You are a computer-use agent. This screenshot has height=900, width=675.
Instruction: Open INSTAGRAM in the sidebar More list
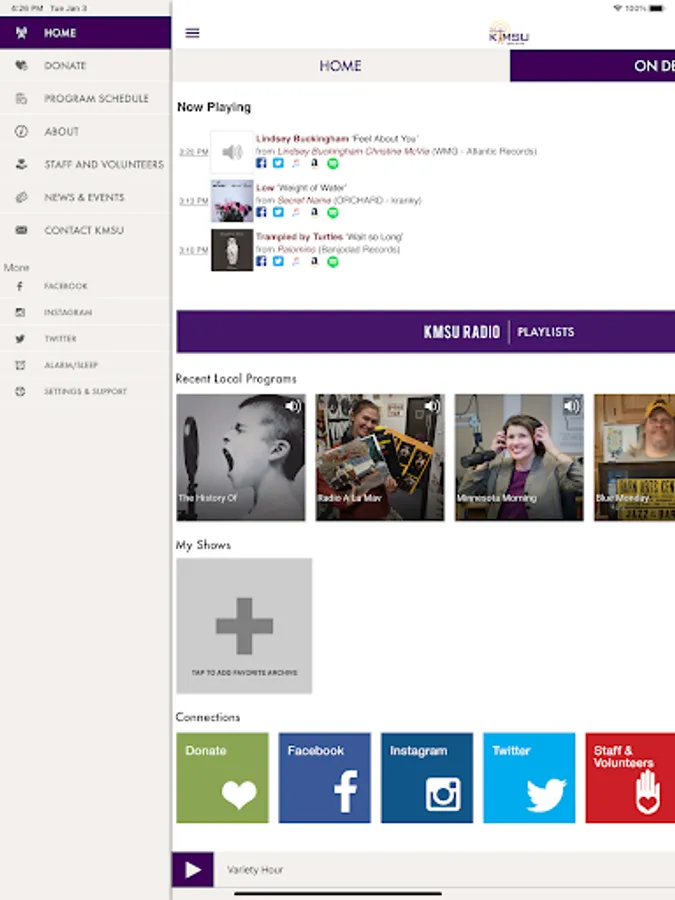pyautogui.click(x=85, y=312)
